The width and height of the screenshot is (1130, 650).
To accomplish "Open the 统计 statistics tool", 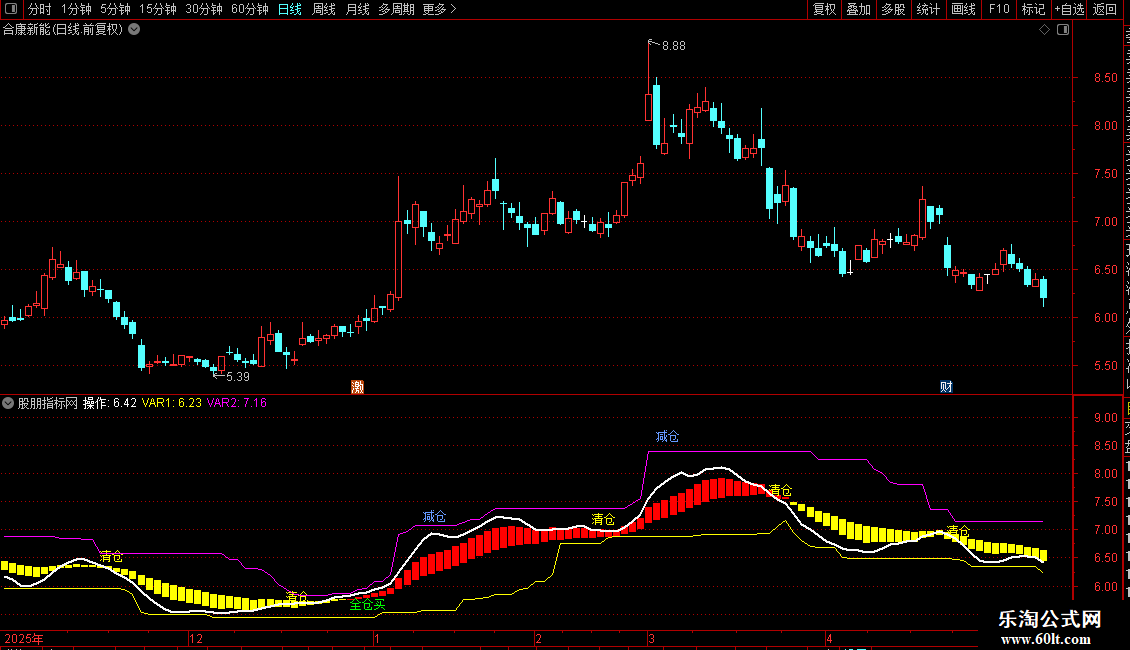I will 928,9.
